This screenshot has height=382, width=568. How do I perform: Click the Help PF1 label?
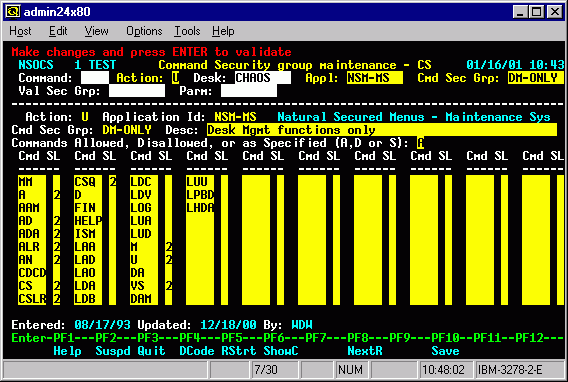pyautogui.click(x=67, y=351)
